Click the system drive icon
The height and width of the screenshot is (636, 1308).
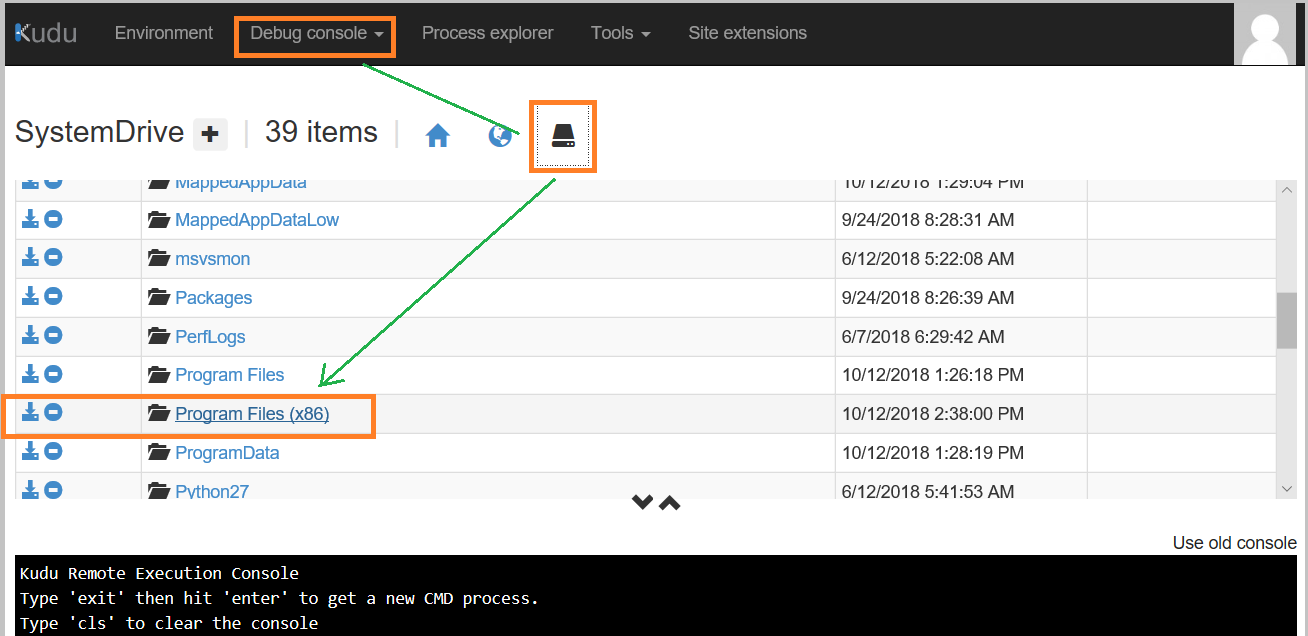point(563,136)
